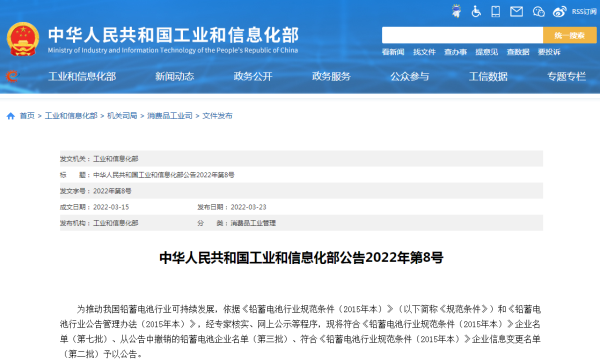Go to 机关司局 breadcrumb link

point(122,116)
